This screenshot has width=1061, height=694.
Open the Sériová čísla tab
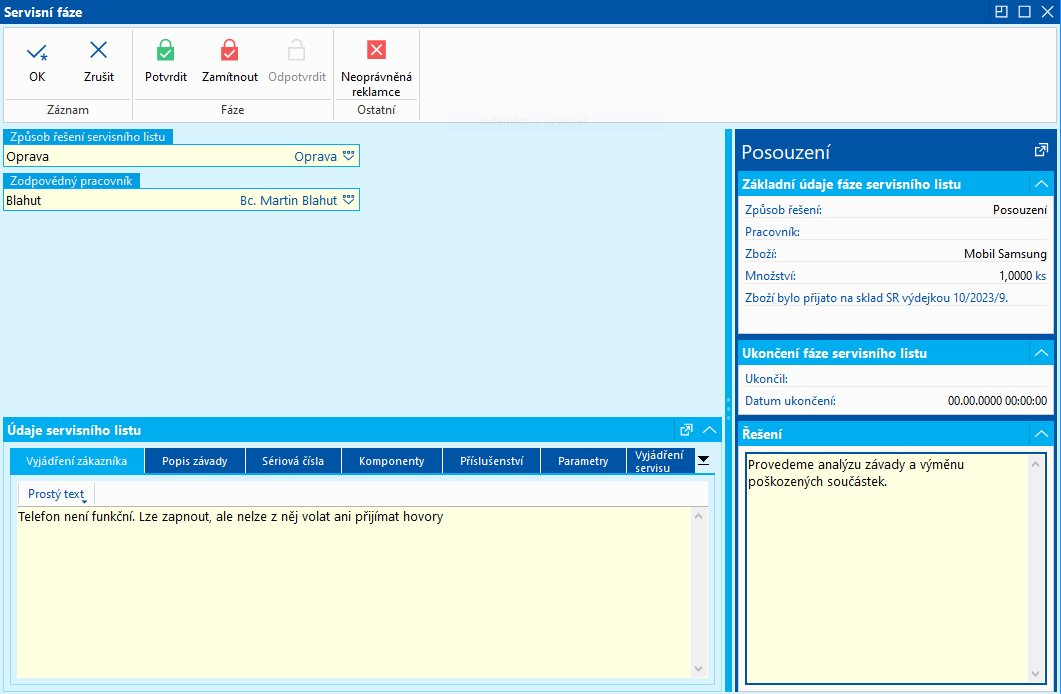click(x=293, y=461)
